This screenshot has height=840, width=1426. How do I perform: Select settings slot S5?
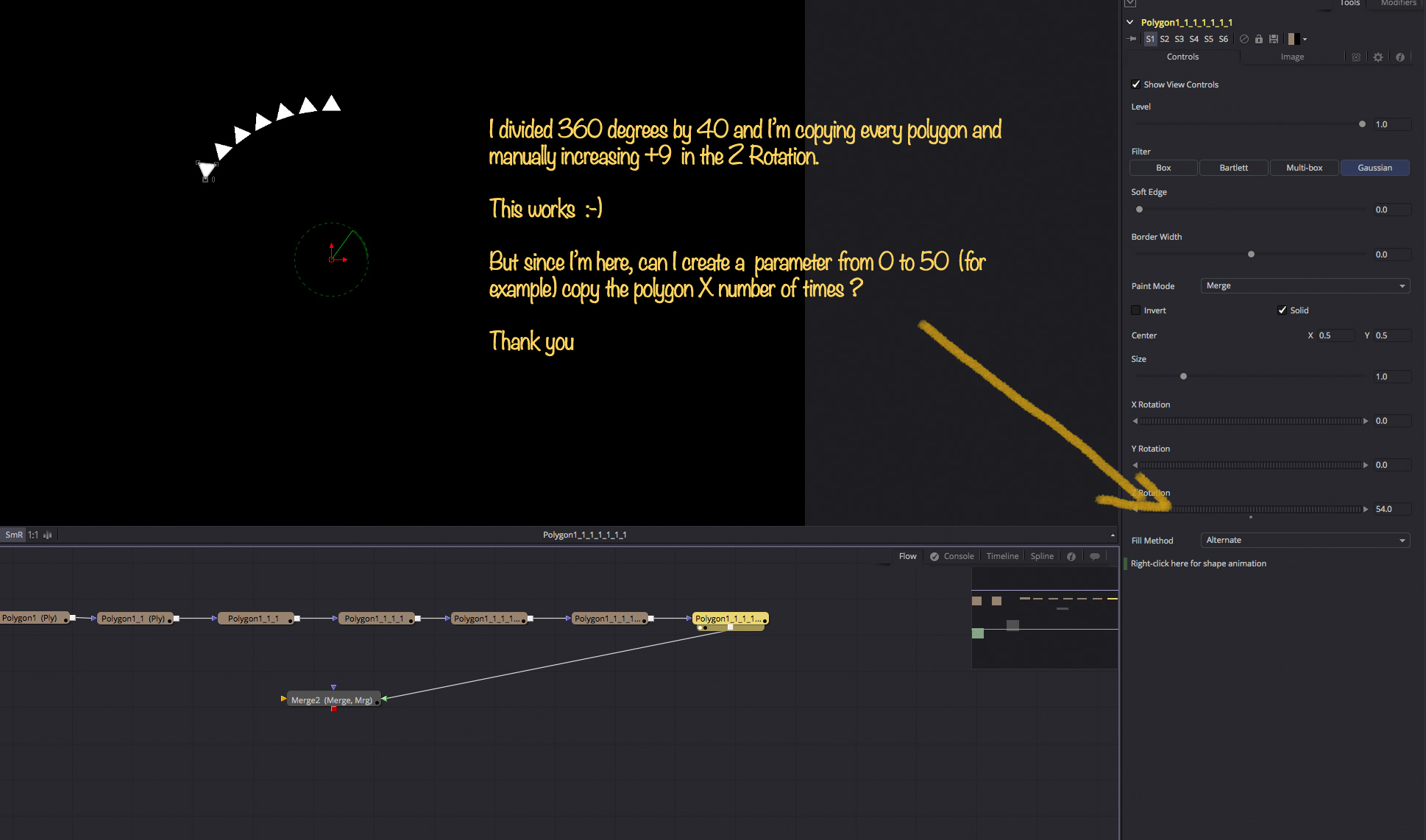point(1209,39)
